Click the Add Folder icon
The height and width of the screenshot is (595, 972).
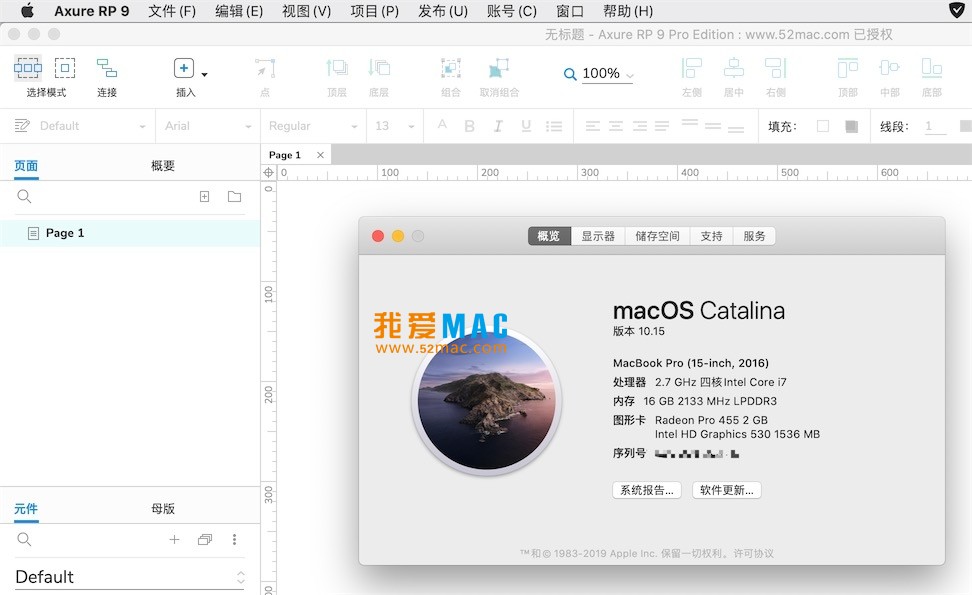click(x=234, y=196)
